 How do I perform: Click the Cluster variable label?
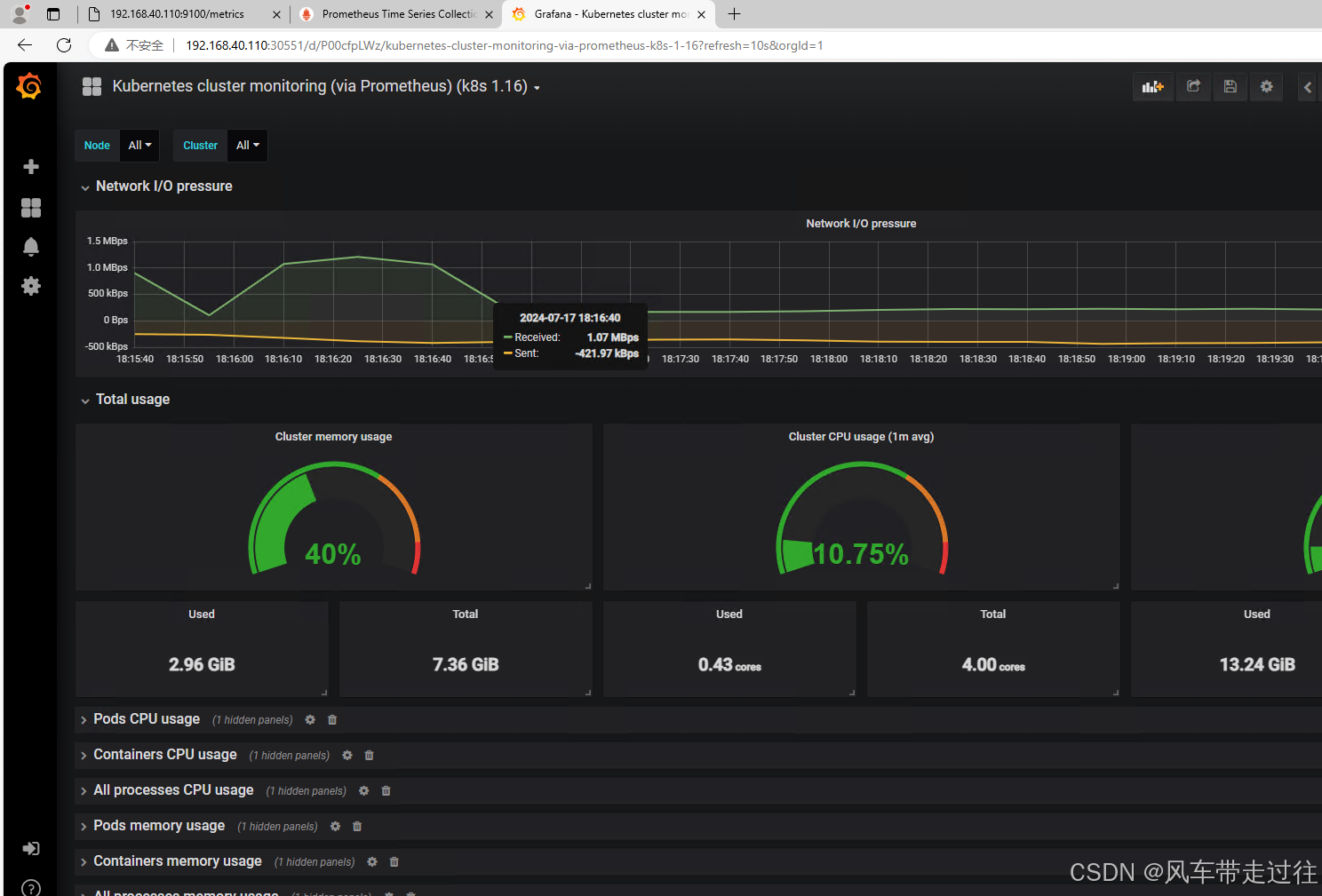tap(200, 146)
